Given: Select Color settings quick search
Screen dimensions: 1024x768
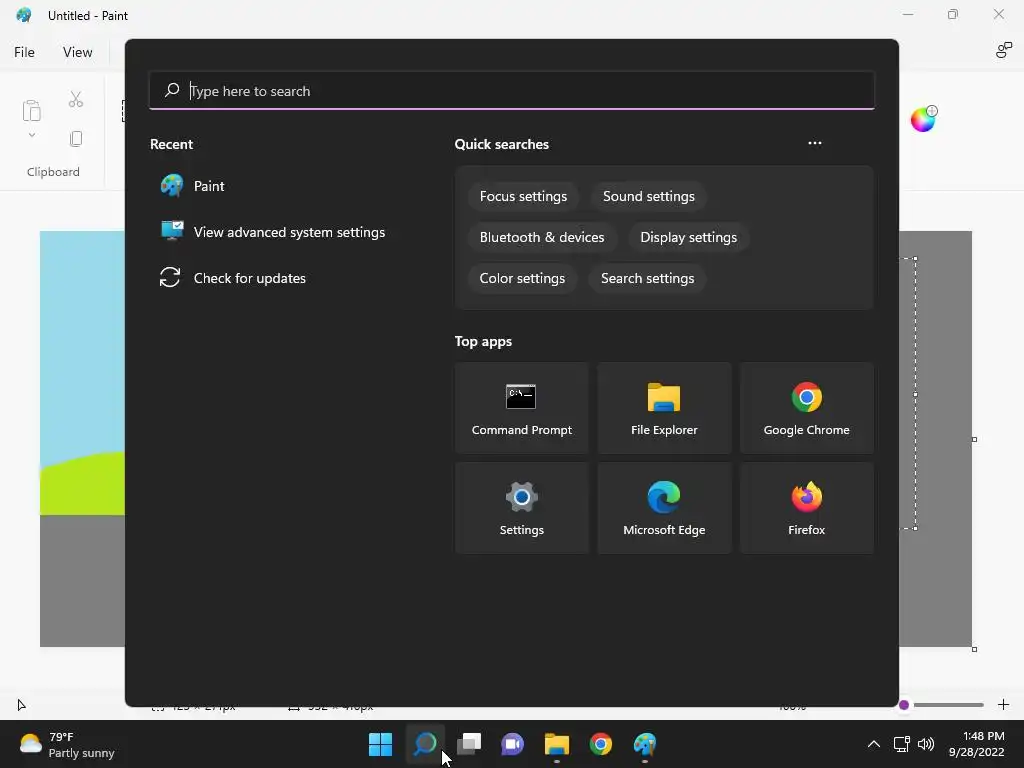Looking at the screenshot, I should 522,278.
